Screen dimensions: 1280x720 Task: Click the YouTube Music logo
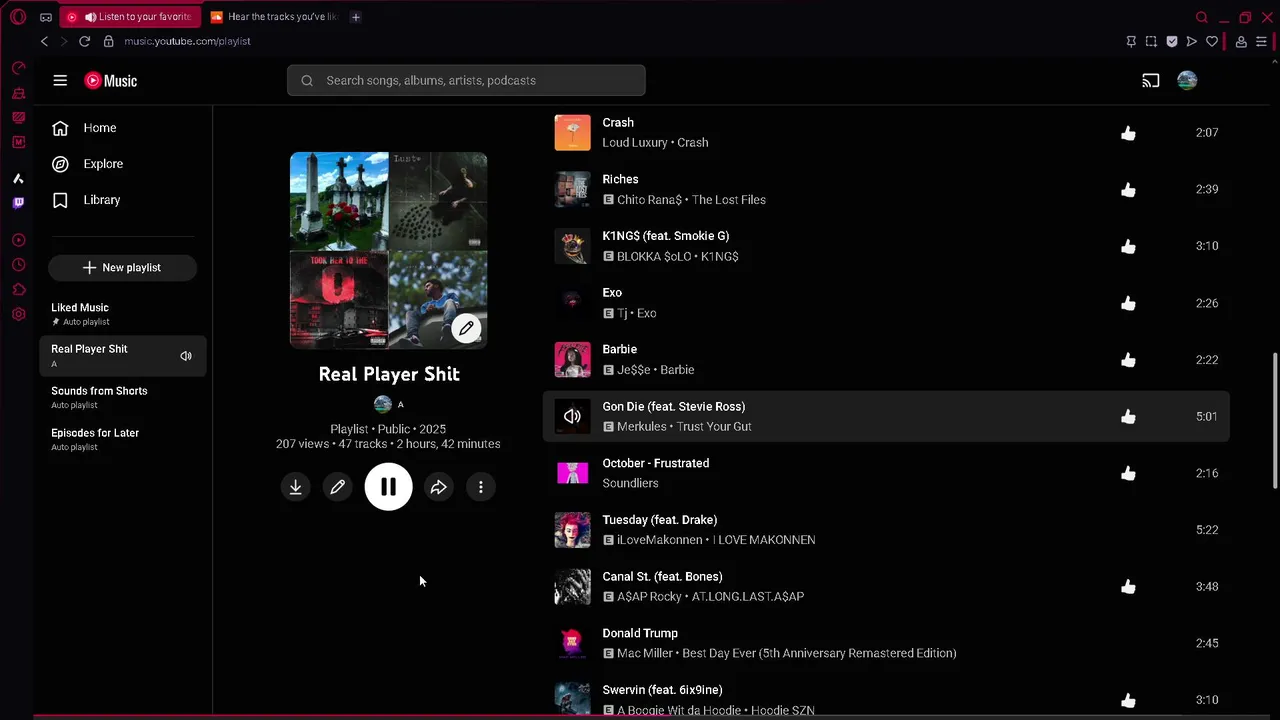pos(111,81)
